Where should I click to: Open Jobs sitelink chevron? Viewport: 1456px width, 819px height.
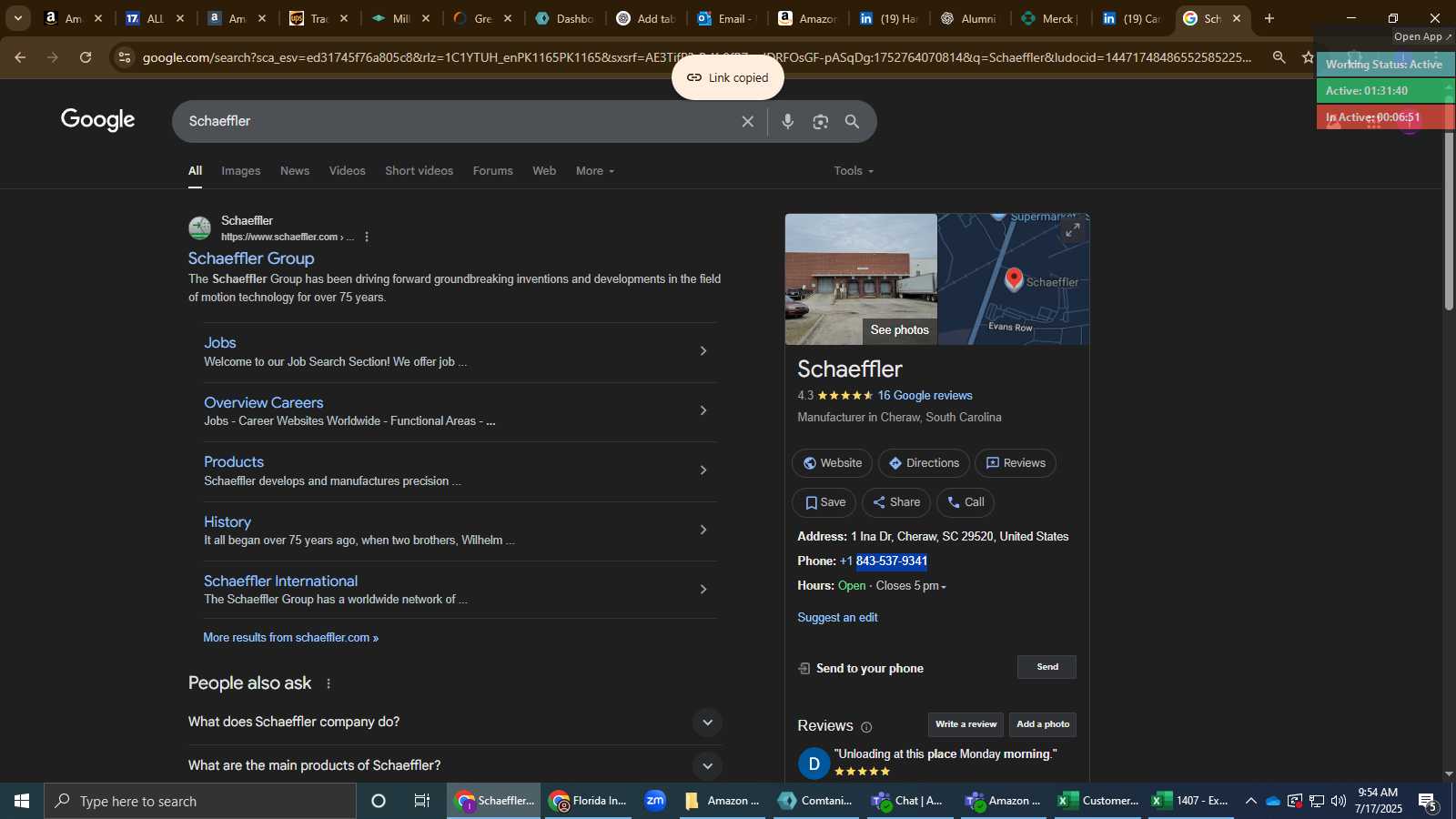pos(703,351)
